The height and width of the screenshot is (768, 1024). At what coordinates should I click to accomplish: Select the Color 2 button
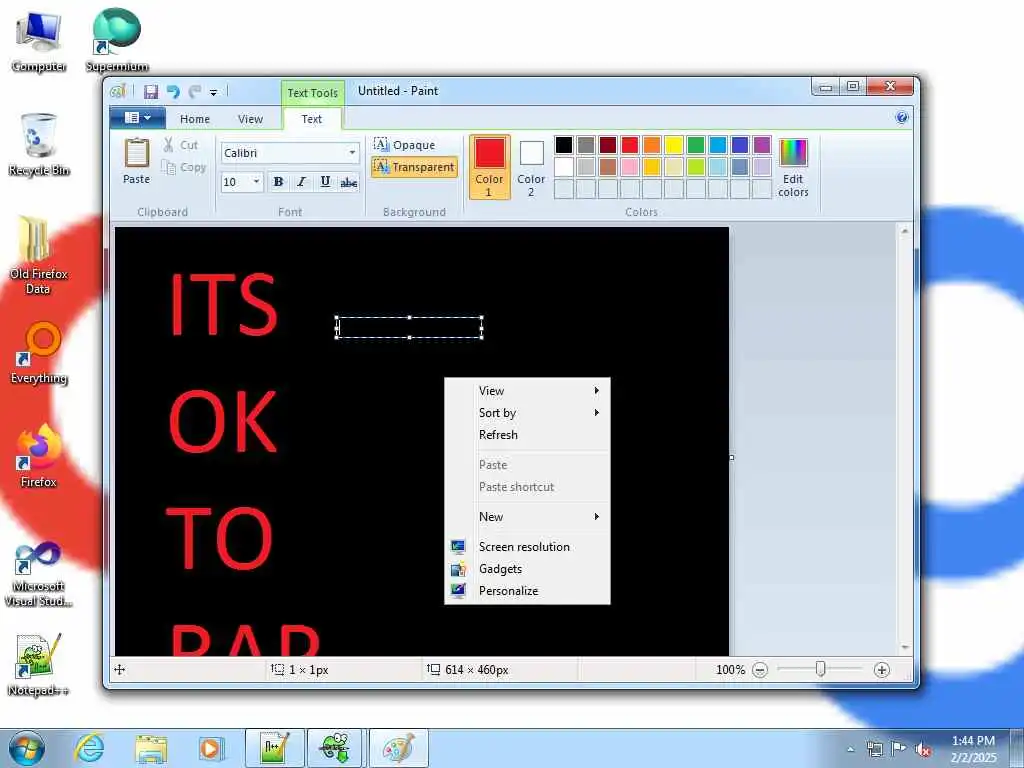coord(531,167)
